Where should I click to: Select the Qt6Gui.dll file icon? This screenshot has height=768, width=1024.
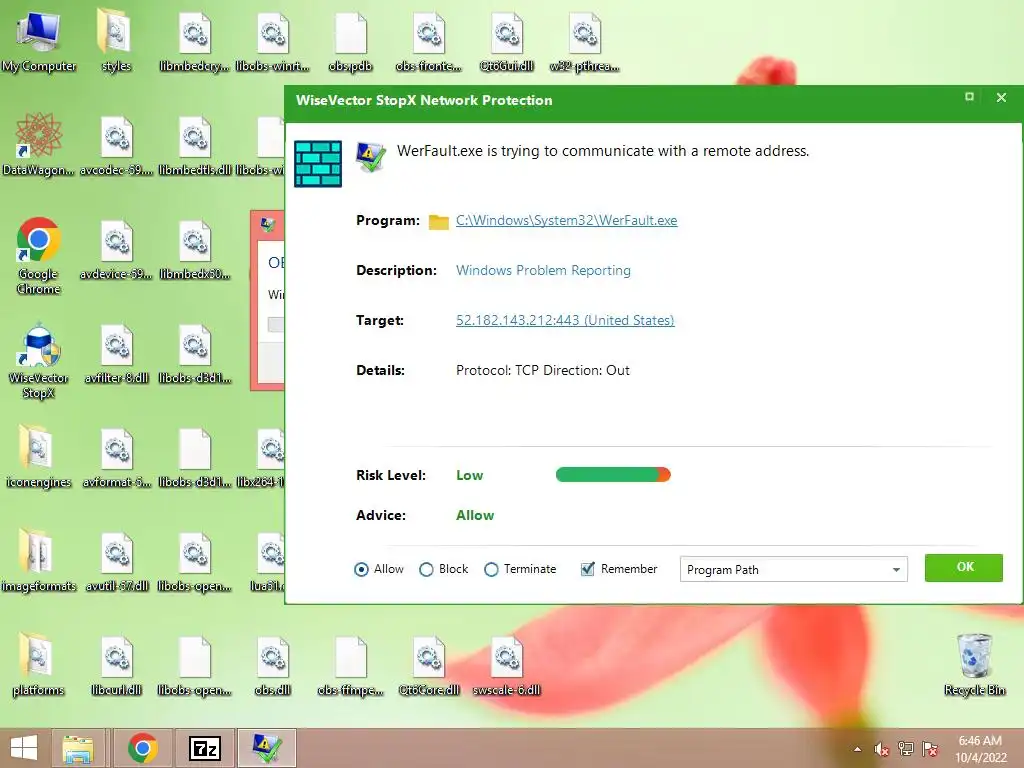coord(507,40)
